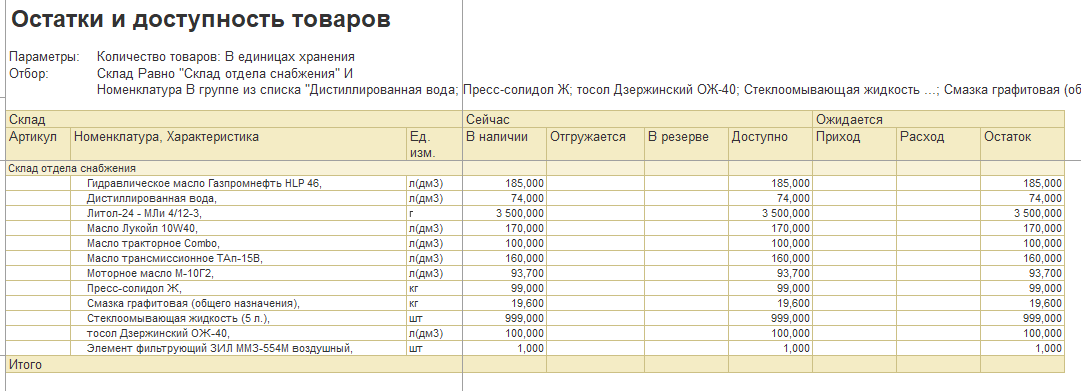Select the 'В наличии' column header
This screenshot has height=391, width=1081.
(x=505, y=144)
